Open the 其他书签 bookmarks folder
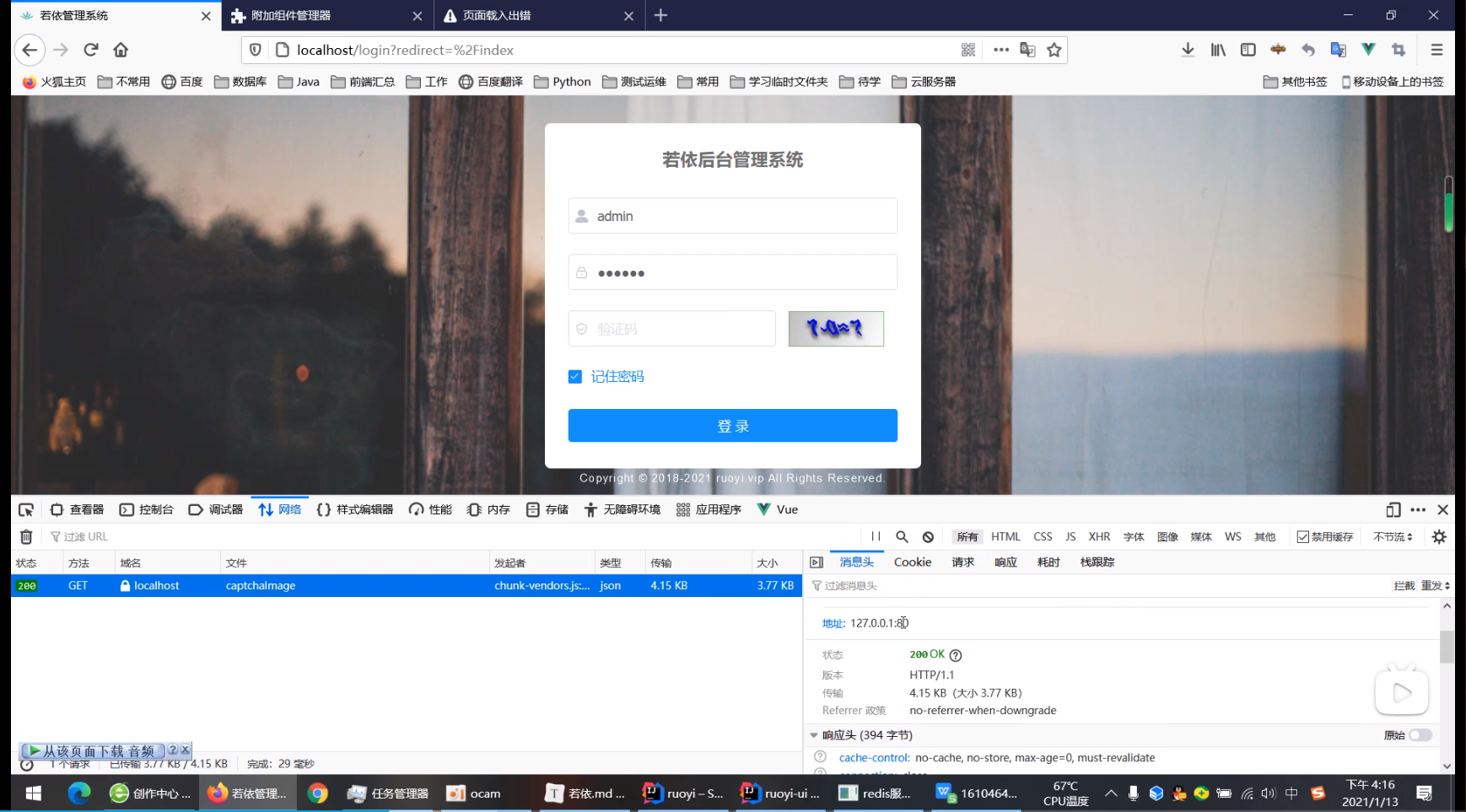 point(1295,82)
